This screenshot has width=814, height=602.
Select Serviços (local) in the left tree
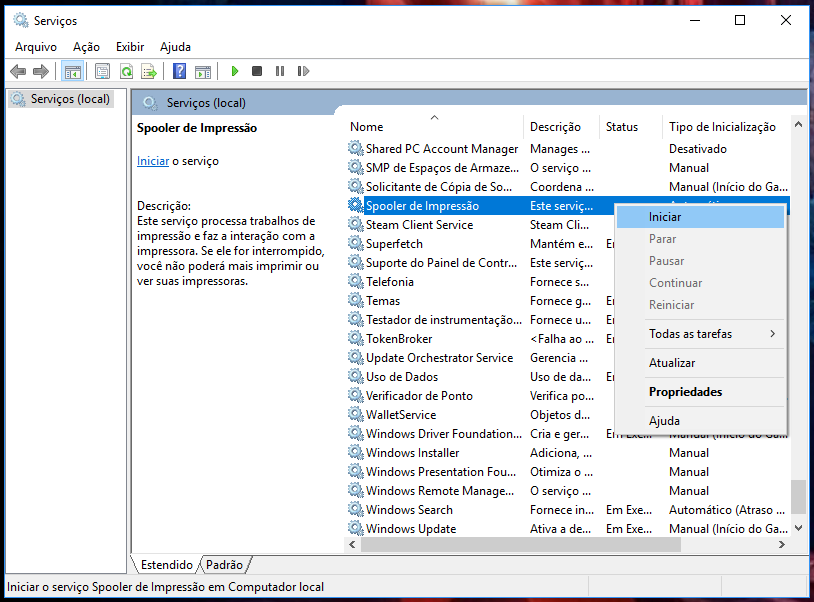click(x=61, y=99)
